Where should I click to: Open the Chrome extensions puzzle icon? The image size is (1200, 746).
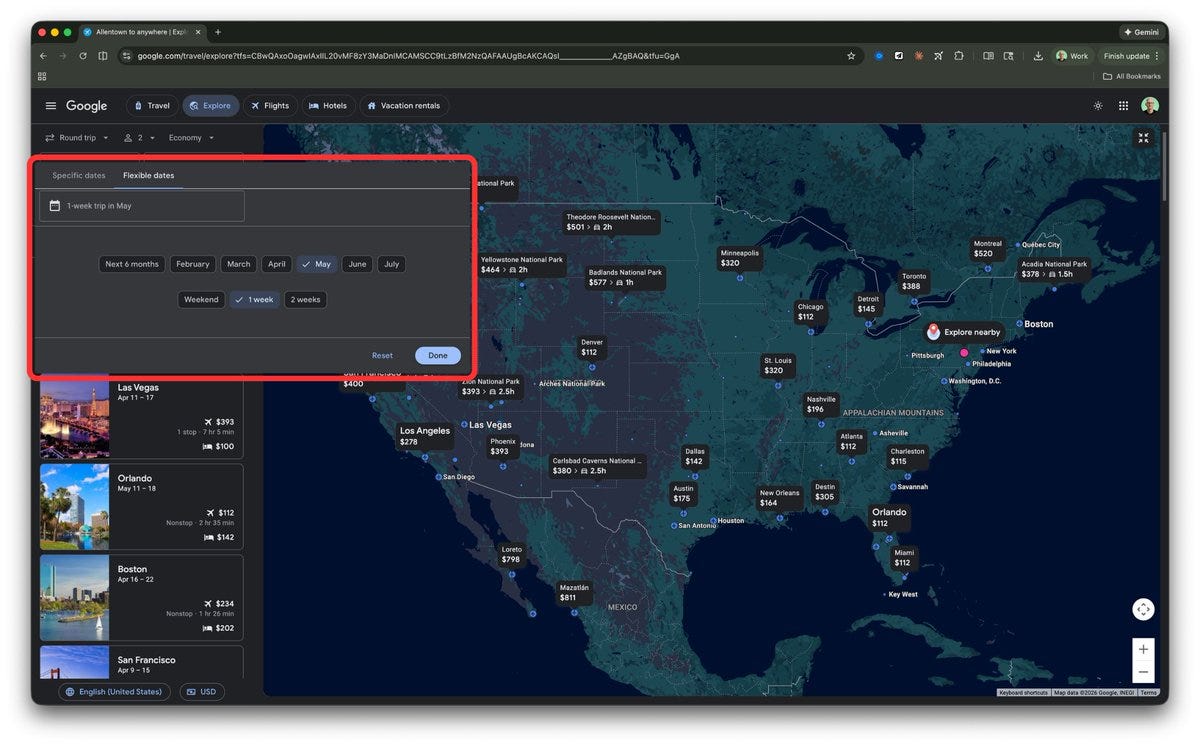[x=959, y=56]
